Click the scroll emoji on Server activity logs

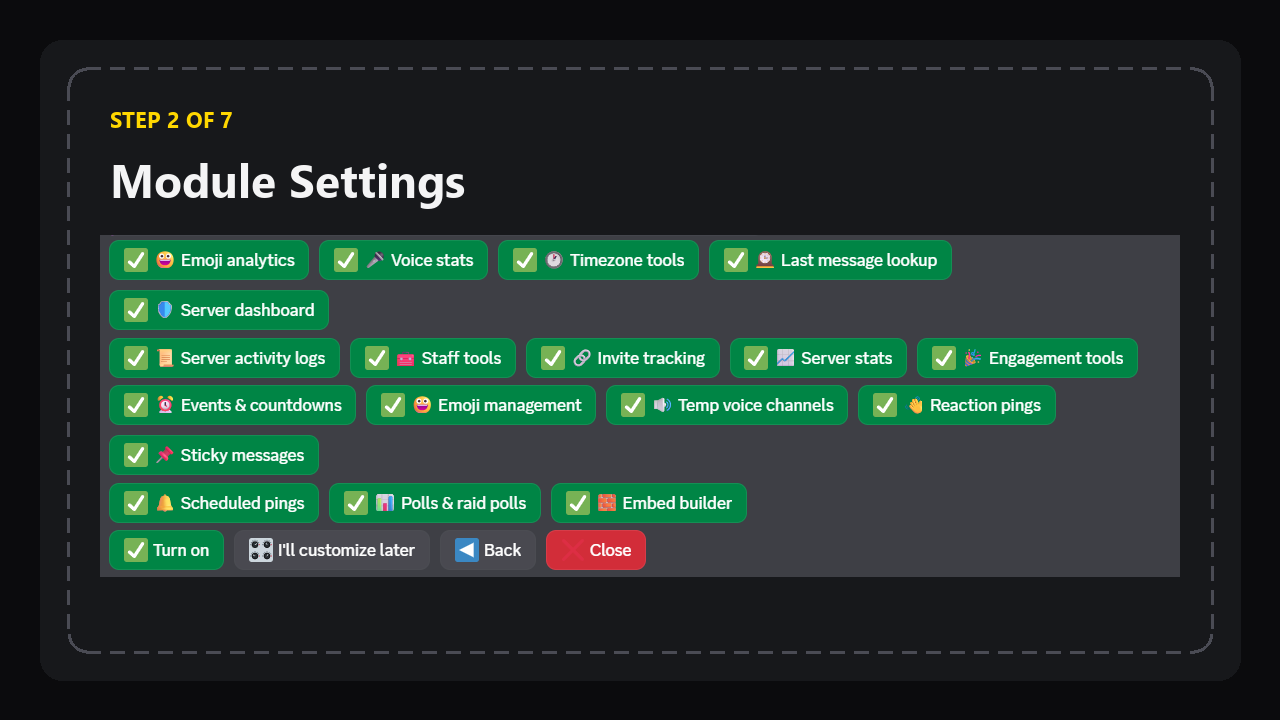(x=165, y=358)
